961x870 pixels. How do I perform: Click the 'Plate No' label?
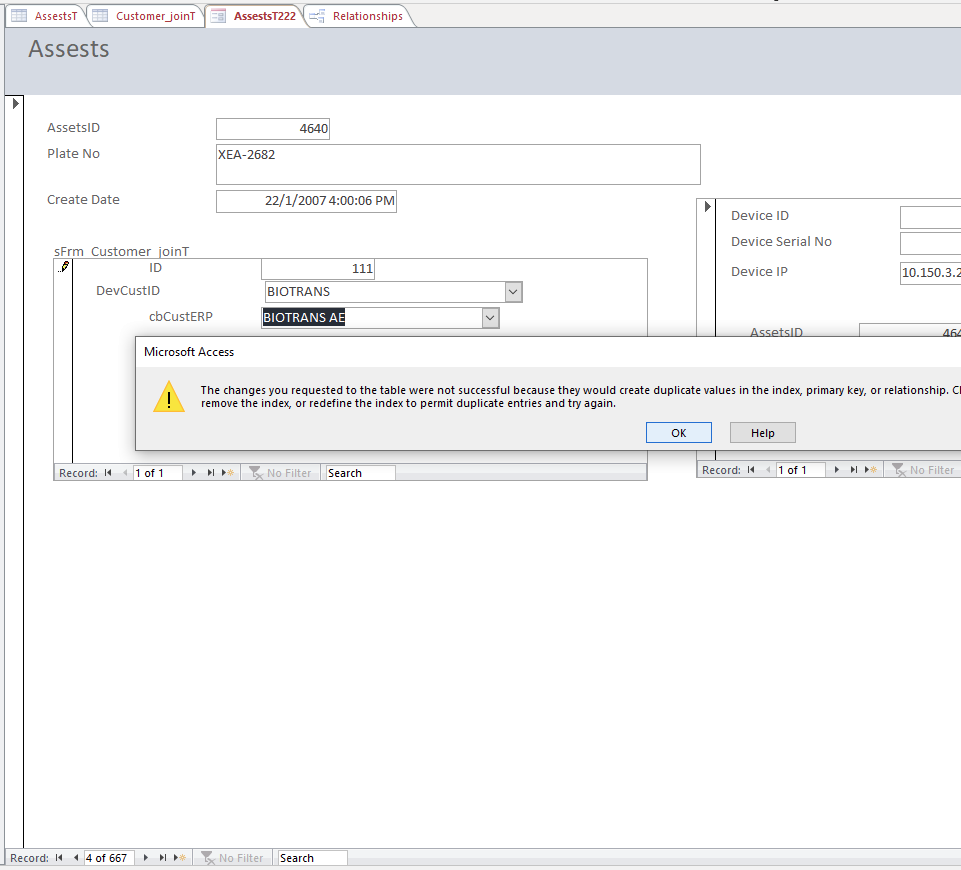(74, 154)
